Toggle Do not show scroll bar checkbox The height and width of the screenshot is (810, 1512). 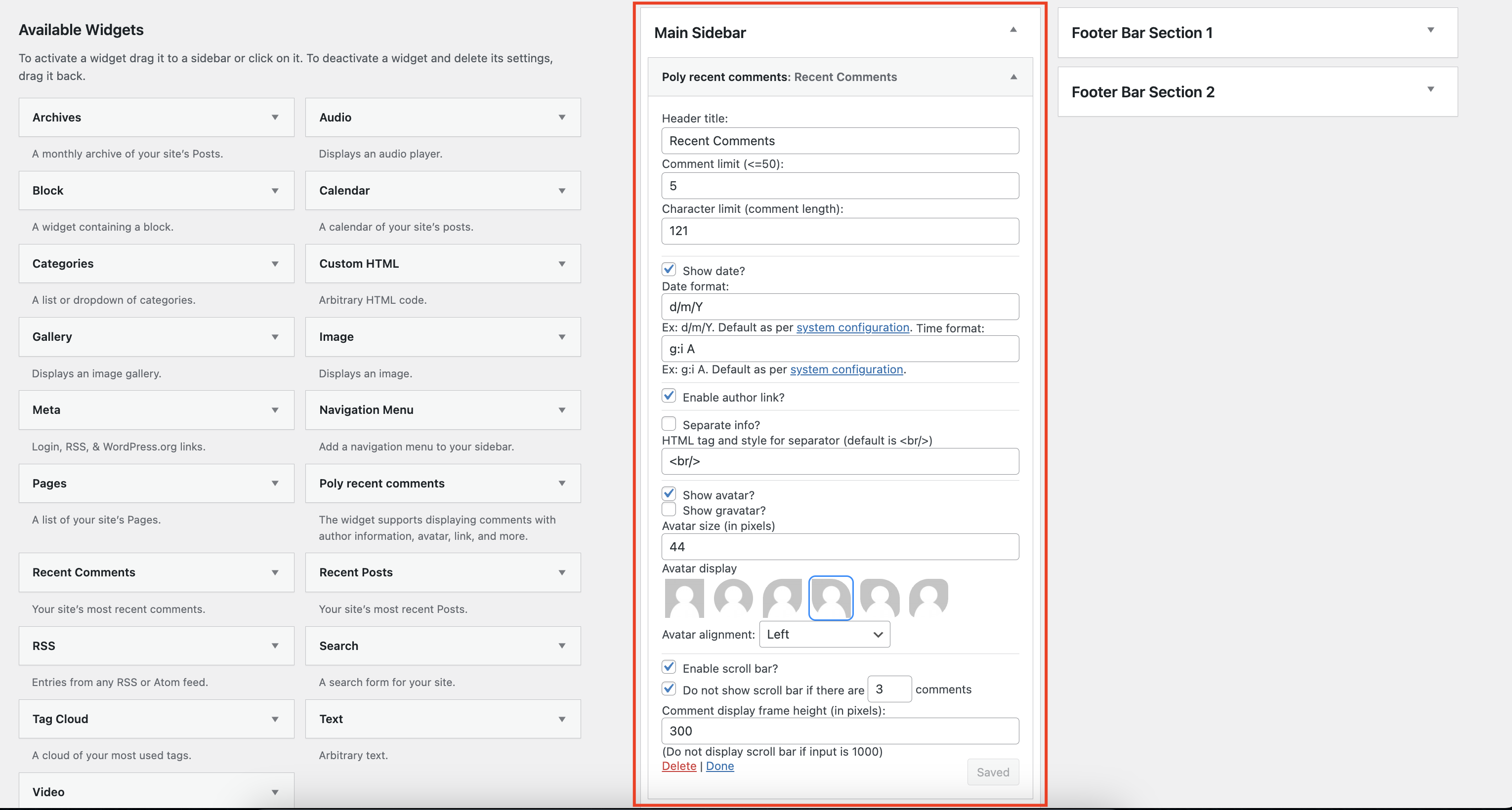669,688
